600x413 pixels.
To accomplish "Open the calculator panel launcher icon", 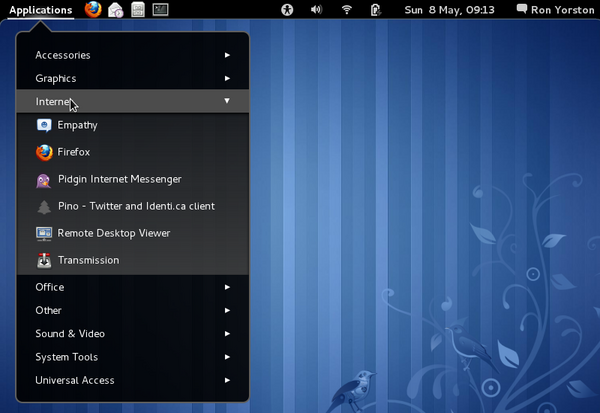I will point(138,10).
